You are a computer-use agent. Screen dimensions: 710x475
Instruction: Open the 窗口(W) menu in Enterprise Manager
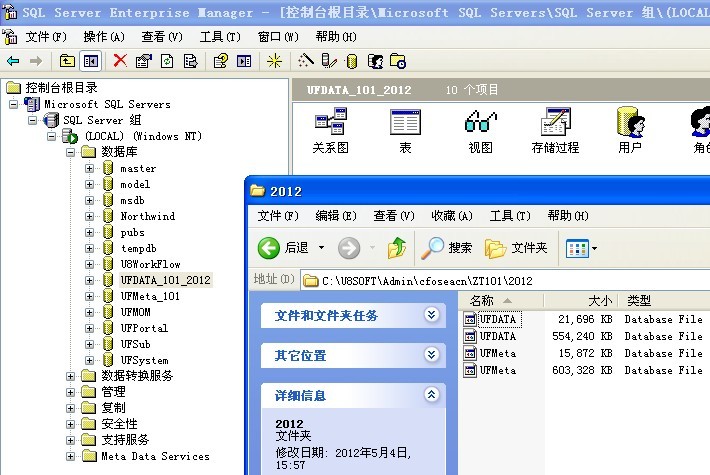pos(278,37)
